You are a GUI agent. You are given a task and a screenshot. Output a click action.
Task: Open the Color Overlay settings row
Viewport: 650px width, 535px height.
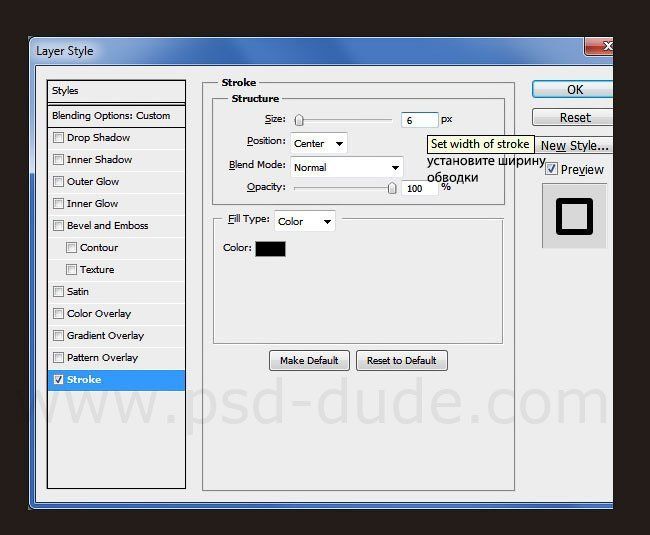tap(116, 313)
